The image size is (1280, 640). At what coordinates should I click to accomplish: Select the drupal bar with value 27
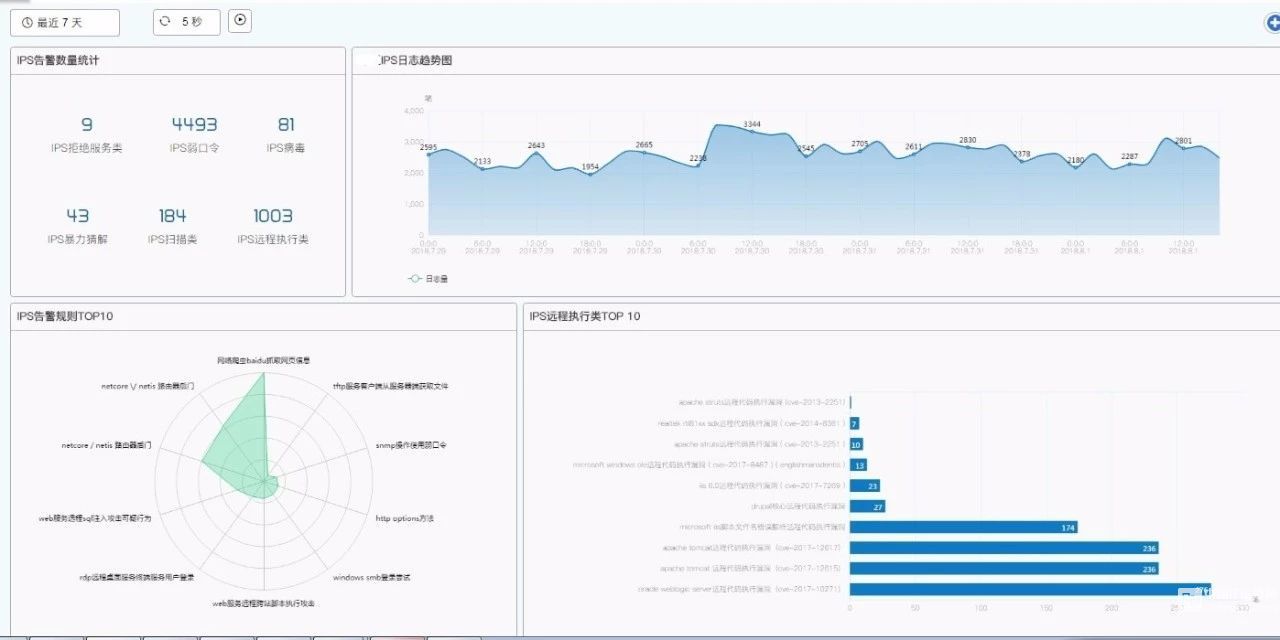(866, 507)
